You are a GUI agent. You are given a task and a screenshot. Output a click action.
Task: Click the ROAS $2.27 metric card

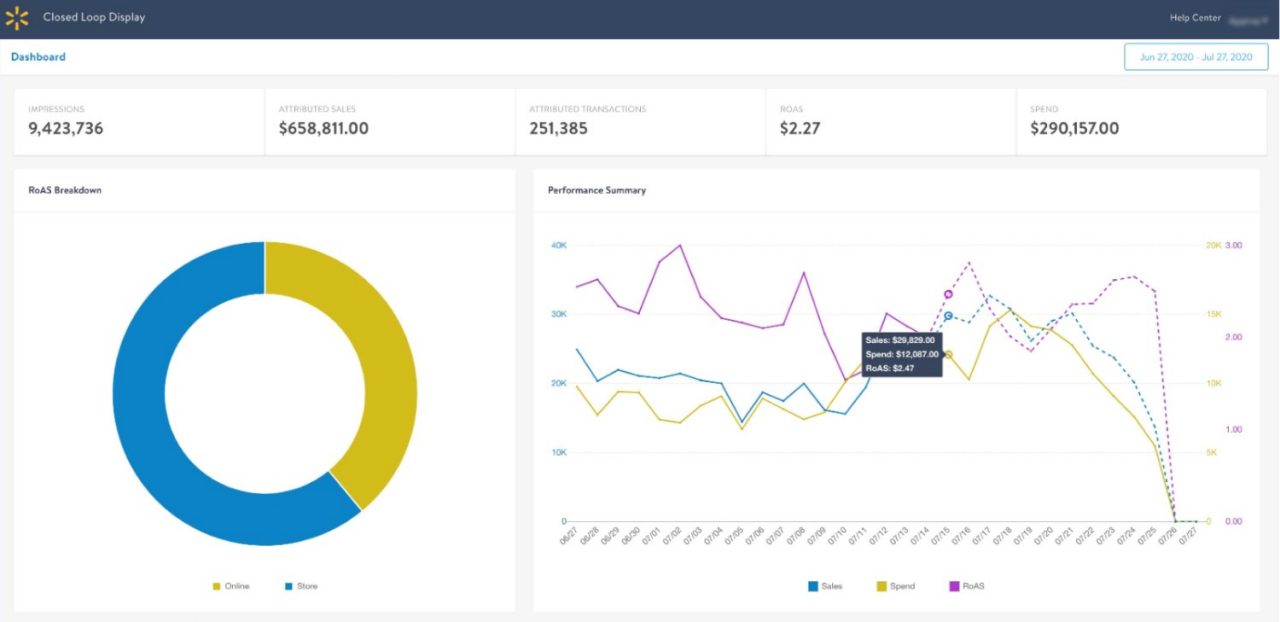[890, 121]
